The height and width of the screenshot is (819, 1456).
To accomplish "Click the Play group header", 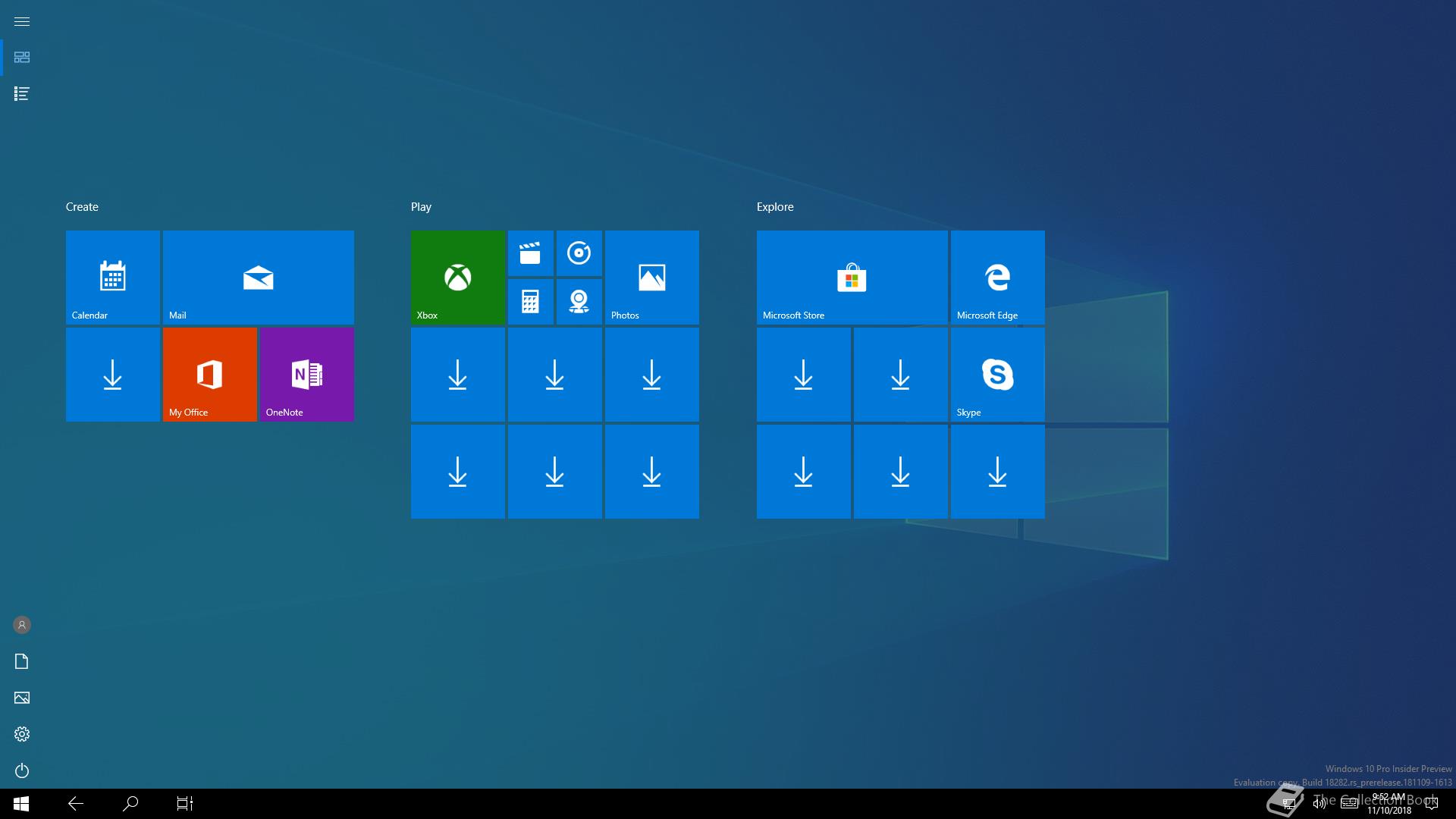I will click(421, 207).
